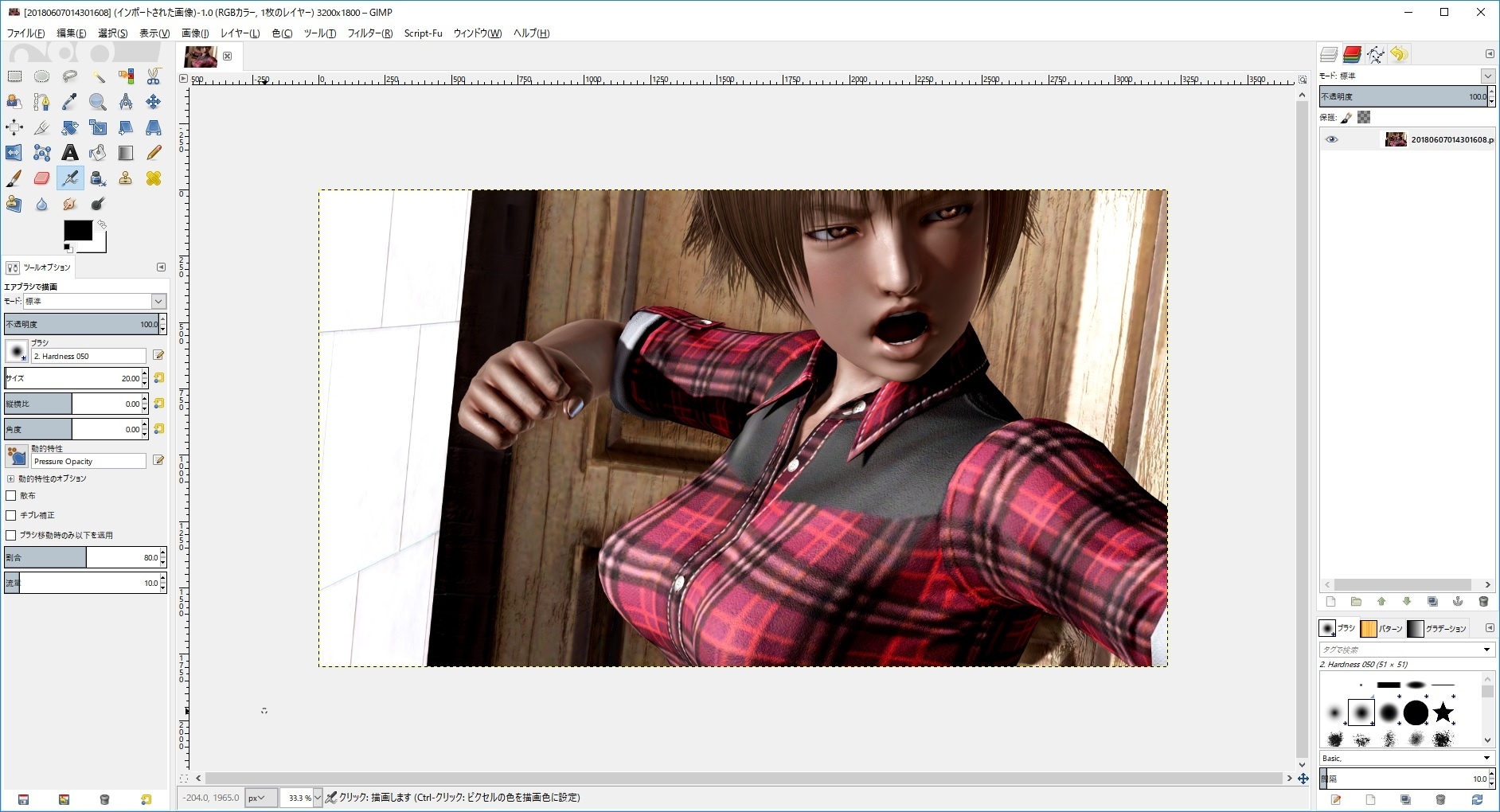This screenshot has height=812, width=1500.
Task: Toggle the size-link icon beside サイズ
Action: 158,378
